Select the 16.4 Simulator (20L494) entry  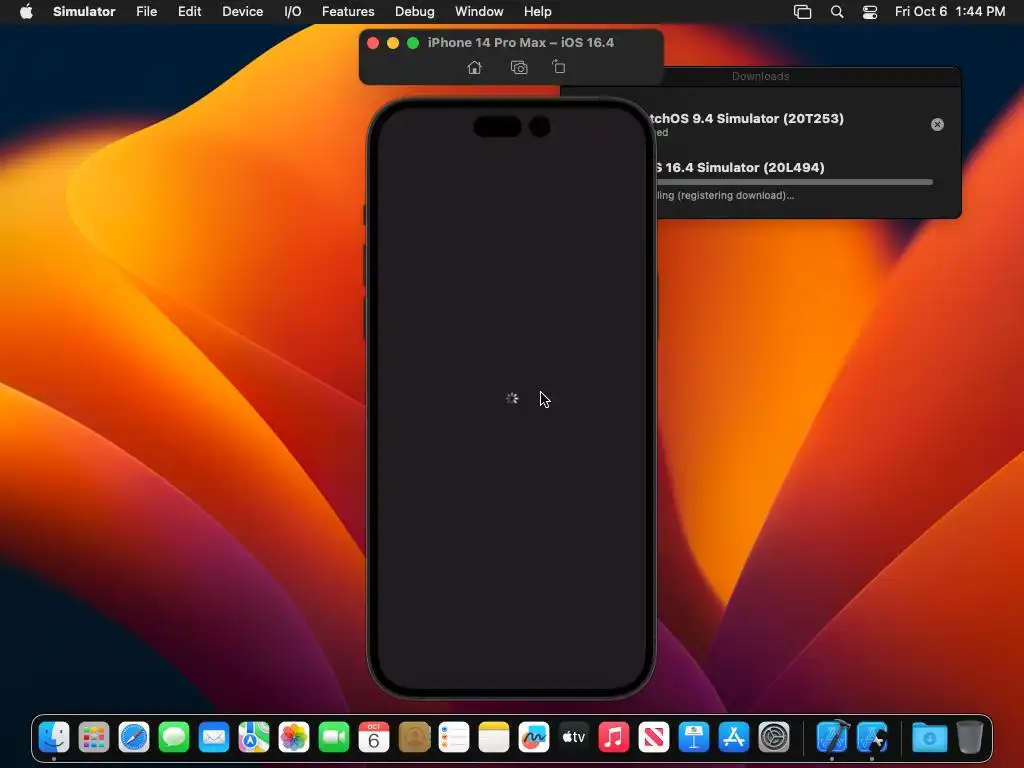coord(739,167)
